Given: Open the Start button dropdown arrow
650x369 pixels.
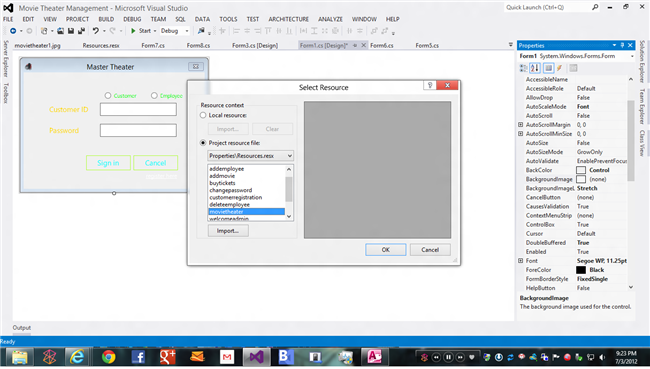Looking at the screenshot, I should 155,31.
